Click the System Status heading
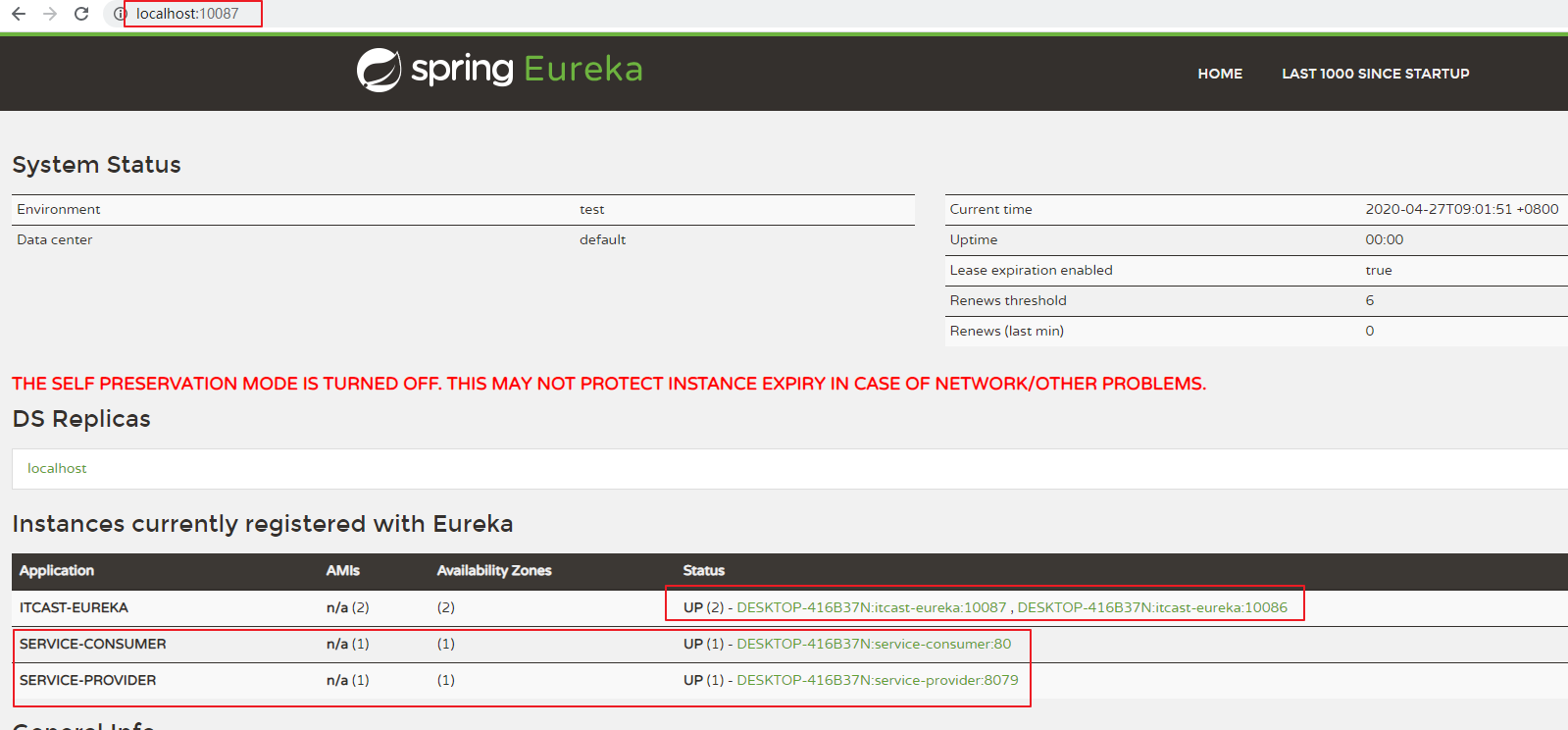1568x730 pixels. (x=96, y=165)
